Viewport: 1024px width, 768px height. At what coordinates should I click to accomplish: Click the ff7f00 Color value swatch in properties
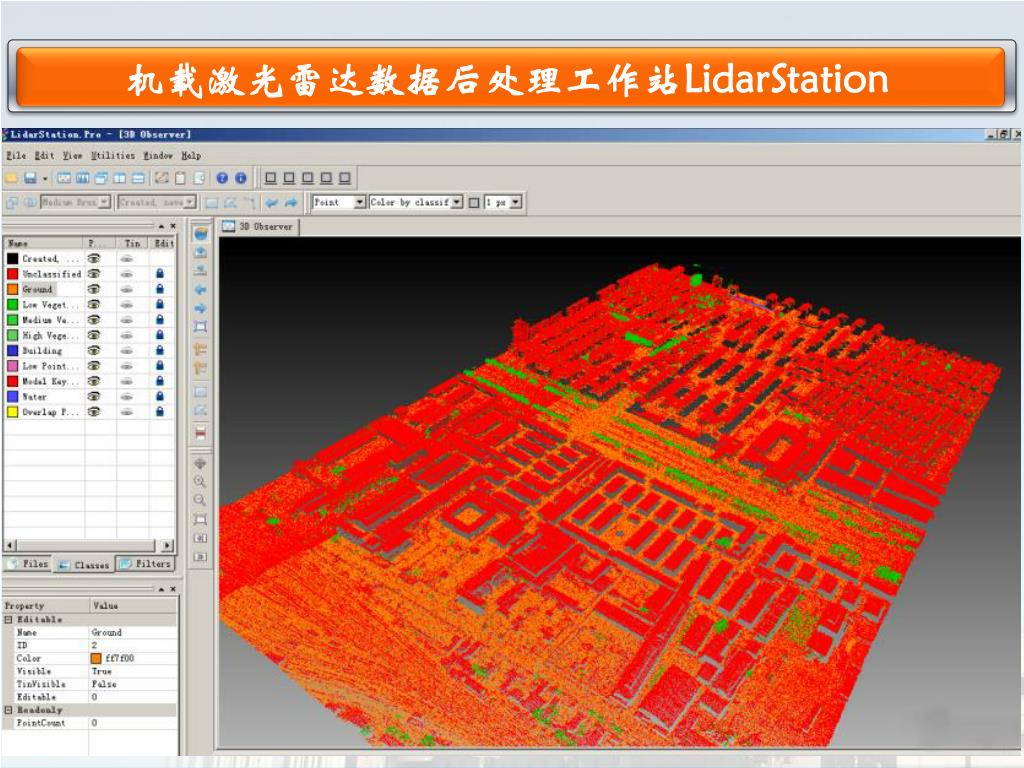(x=96, y=658)
